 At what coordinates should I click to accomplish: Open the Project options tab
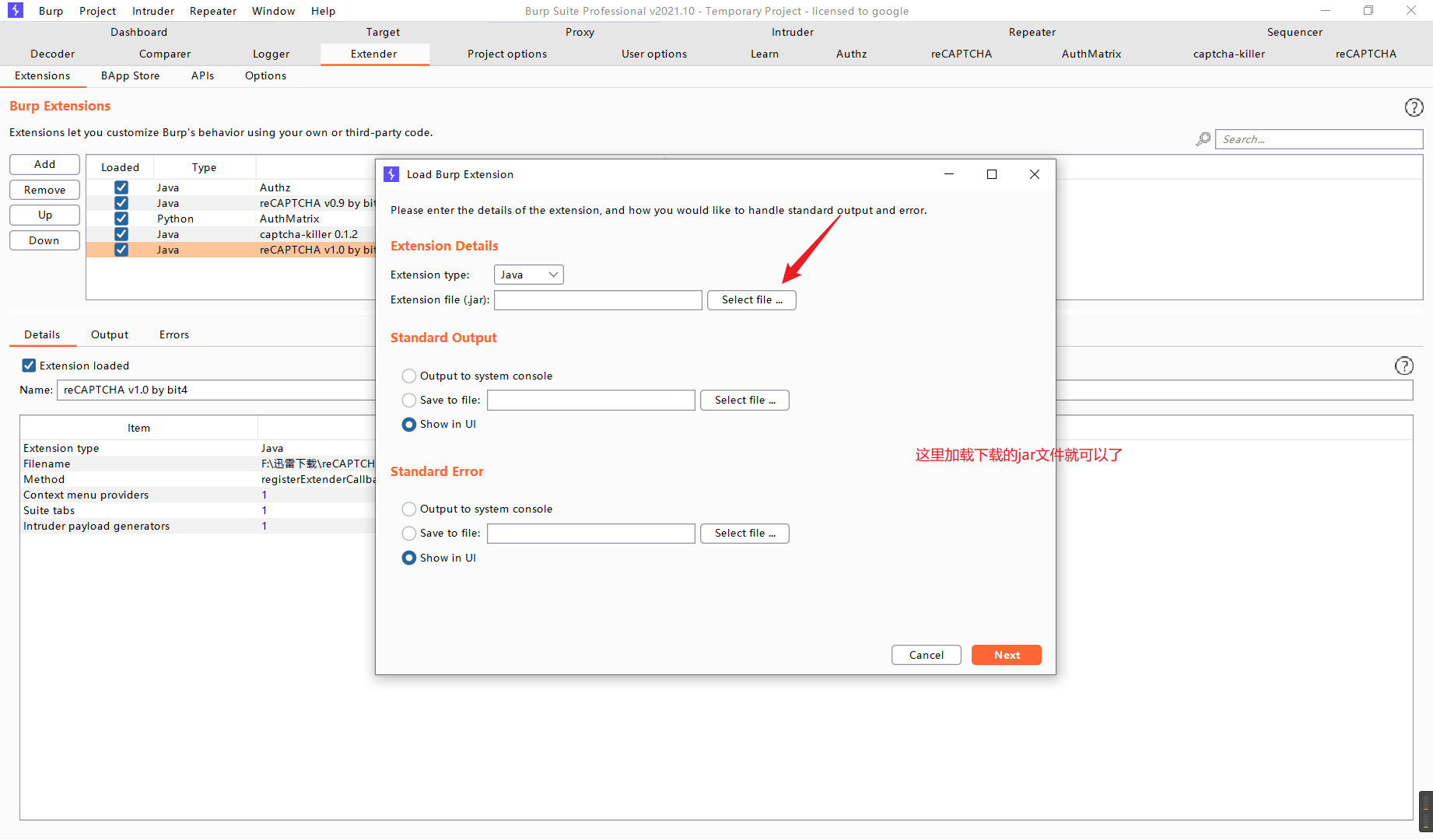507,54
